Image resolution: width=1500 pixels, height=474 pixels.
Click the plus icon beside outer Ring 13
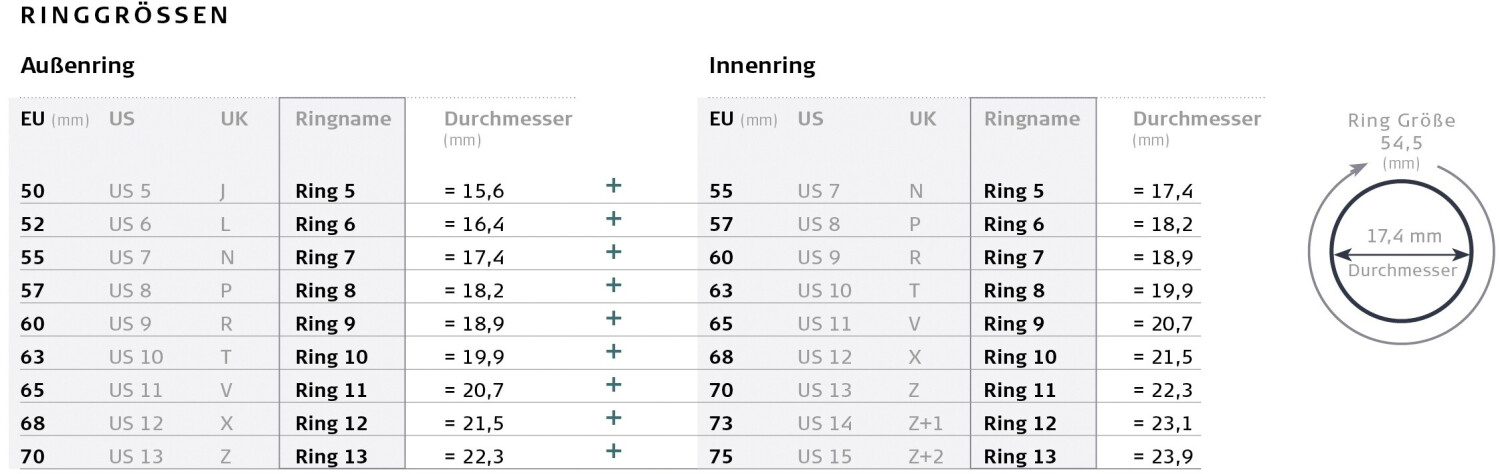[x=614, y=450]
